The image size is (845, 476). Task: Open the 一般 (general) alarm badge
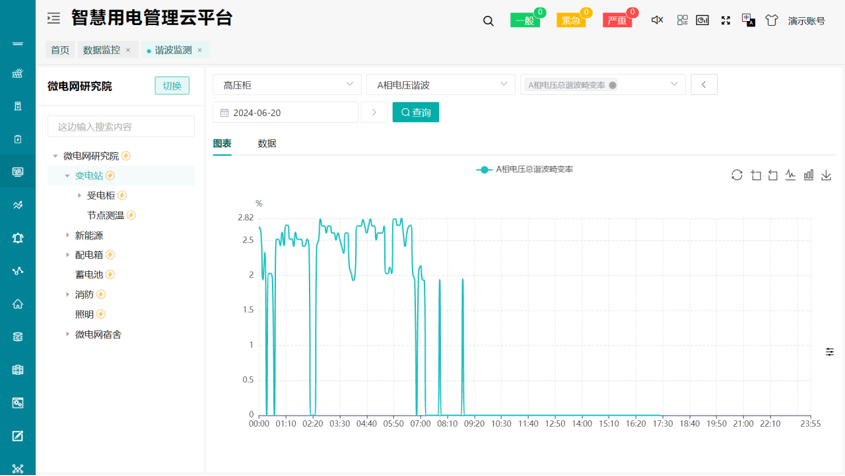[x=525, y=20]
